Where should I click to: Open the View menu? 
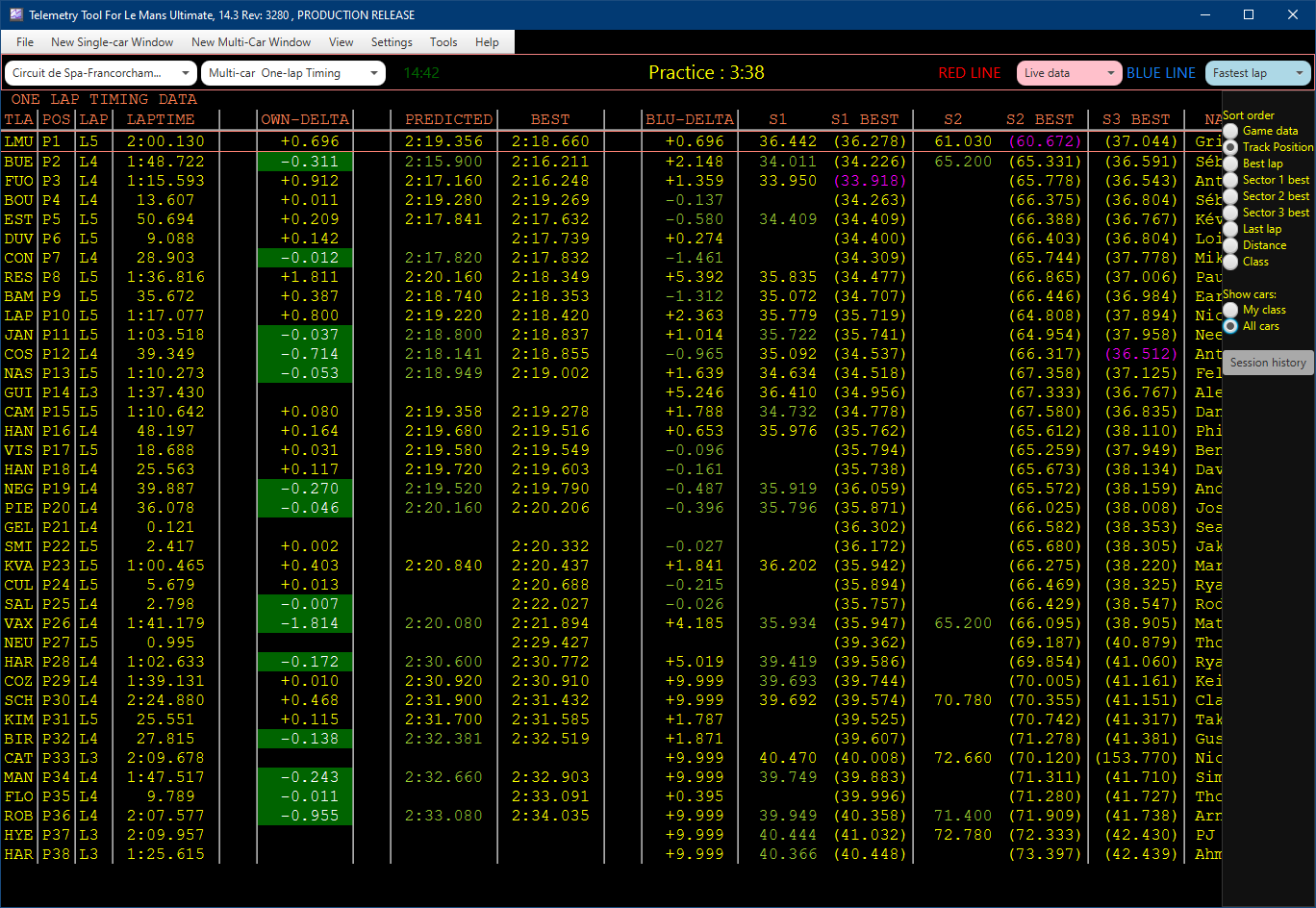point(342,42)
